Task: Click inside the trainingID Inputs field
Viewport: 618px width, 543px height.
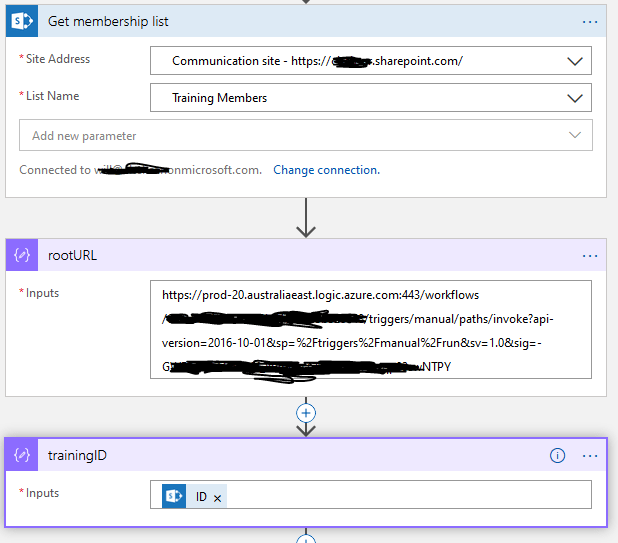Action: pyautogui.click(x=400, y=496)
